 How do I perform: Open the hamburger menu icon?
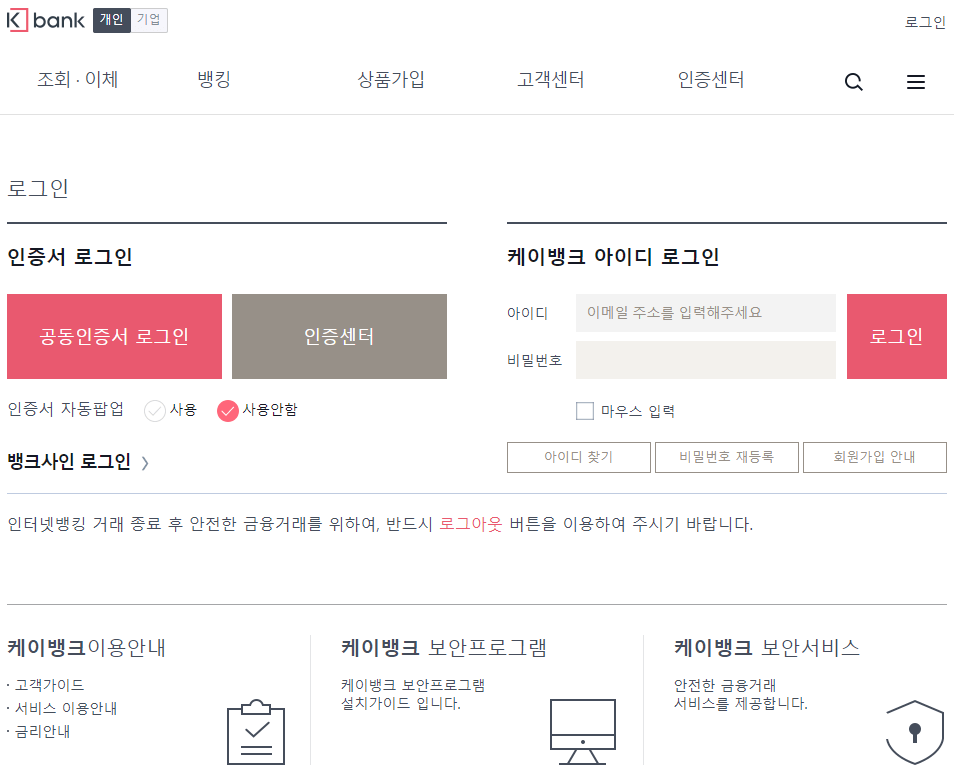(x=915, y=81)
